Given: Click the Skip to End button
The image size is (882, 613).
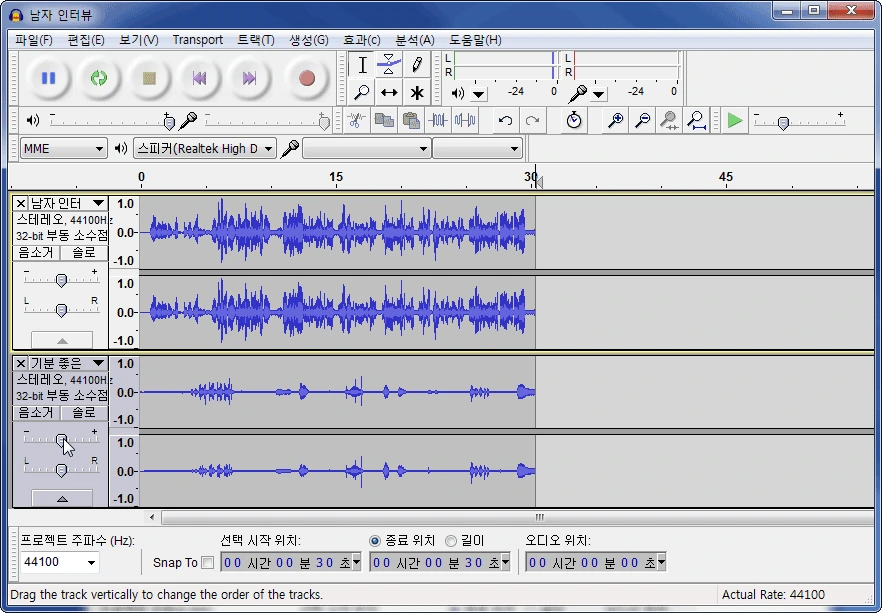Looking at the screenshot, I should coord(249,78).
